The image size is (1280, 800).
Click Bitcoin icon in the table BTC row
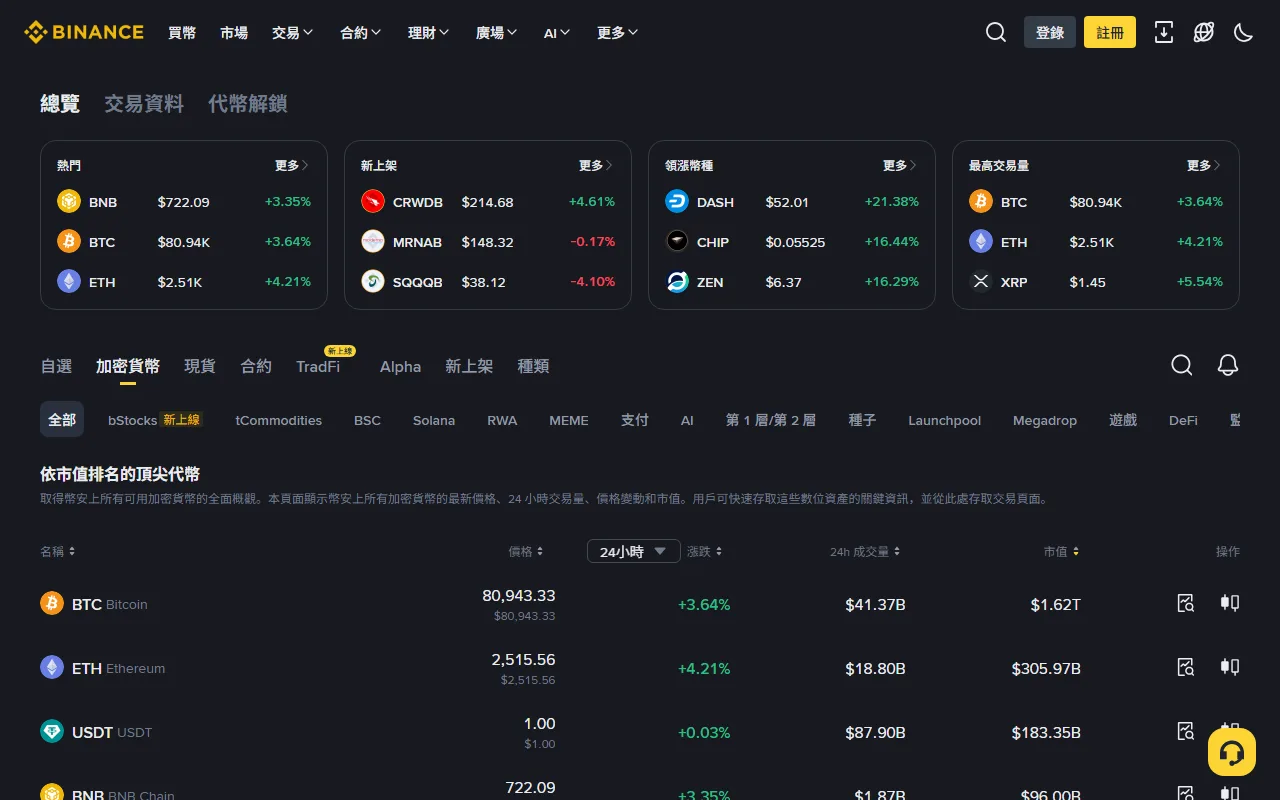click(52, 603)
